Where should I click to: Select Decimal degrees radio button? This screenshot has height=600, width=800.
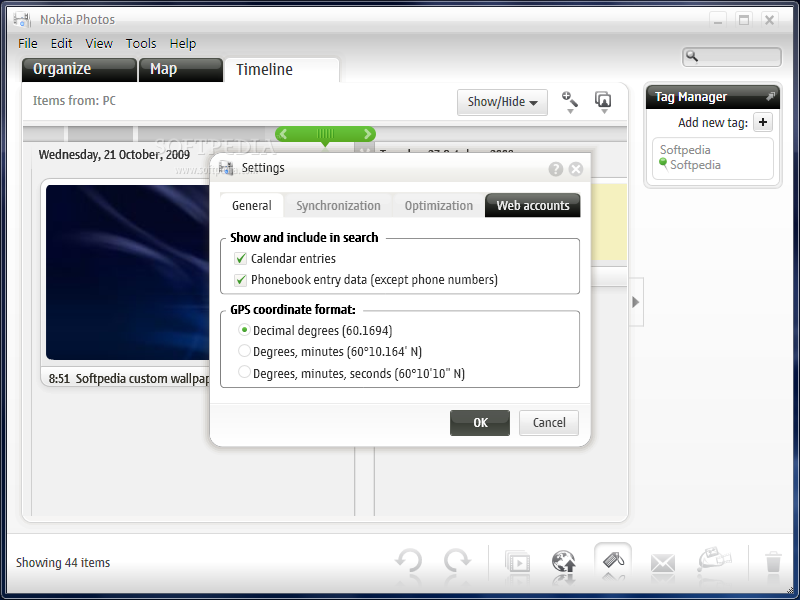click(x=244, y=330)
